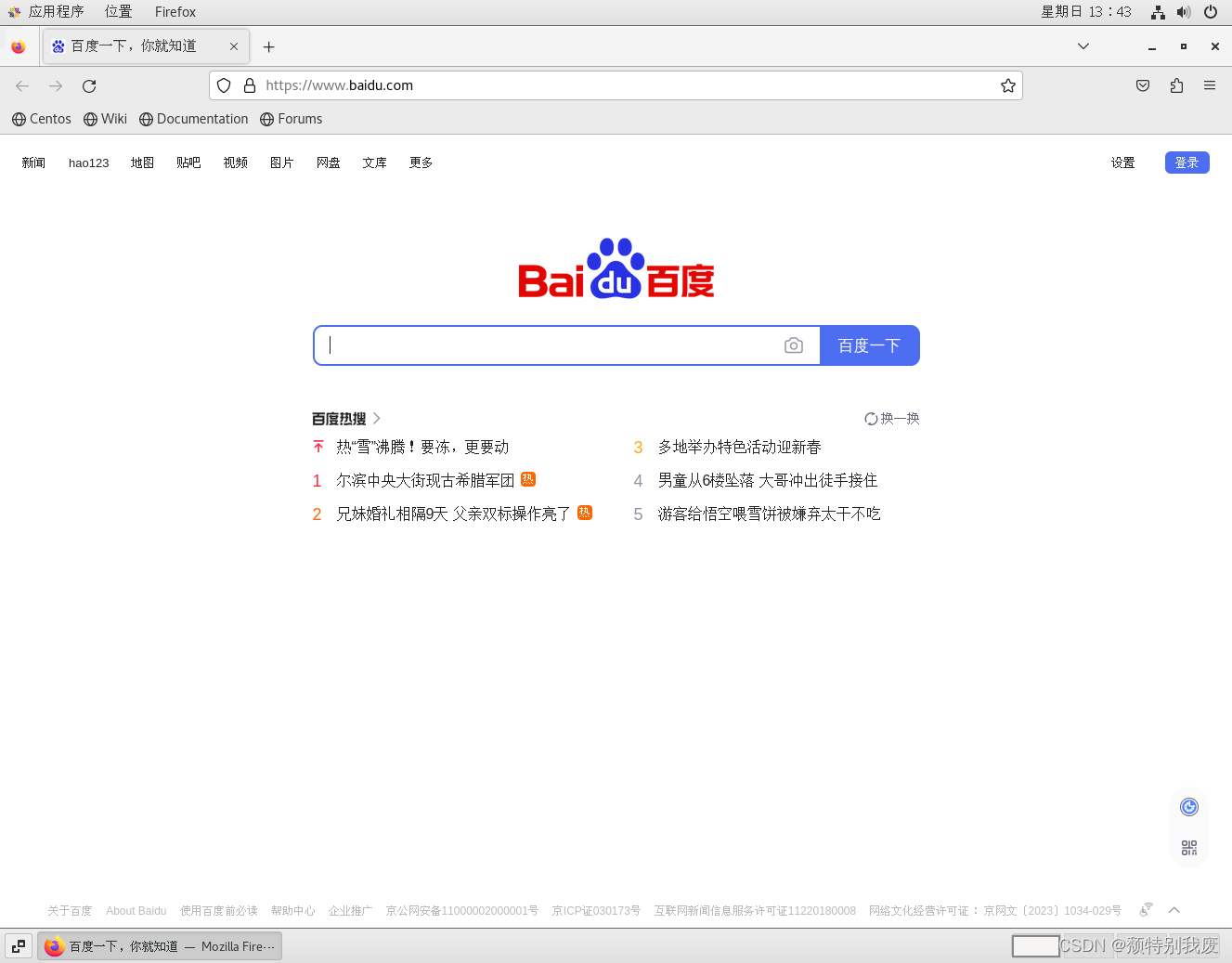Open 使用百度前必读 footer link

tap(219, 911)
